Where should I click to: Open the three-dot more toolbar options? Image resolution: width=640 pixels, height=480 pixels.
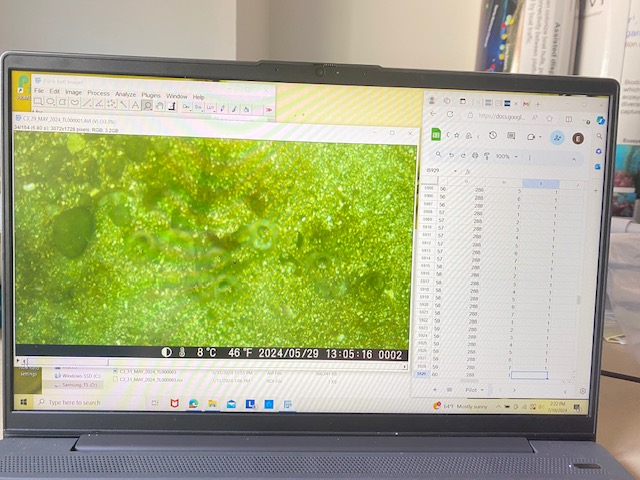530,158
